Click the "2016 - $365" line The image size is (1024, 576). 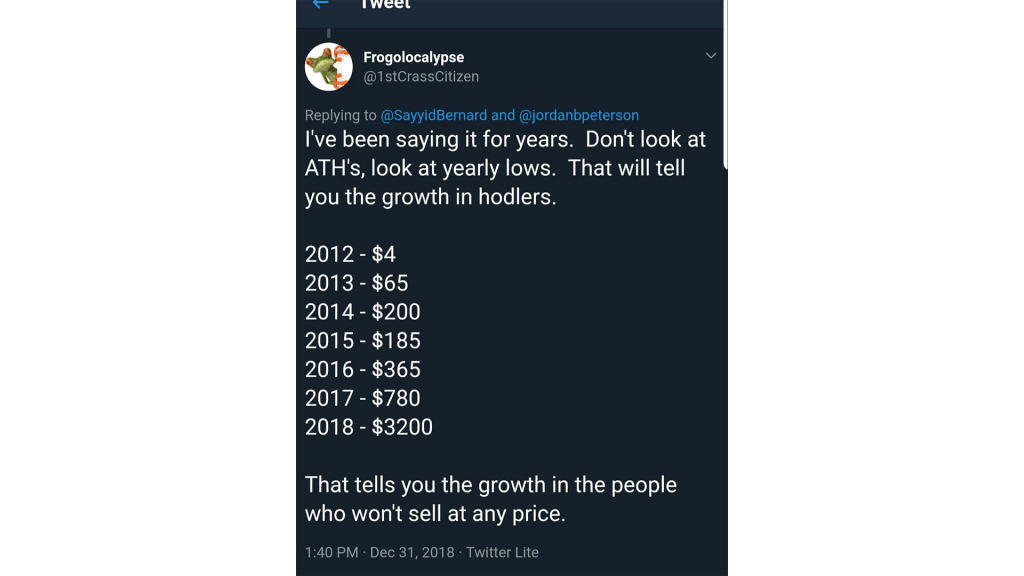362,370
